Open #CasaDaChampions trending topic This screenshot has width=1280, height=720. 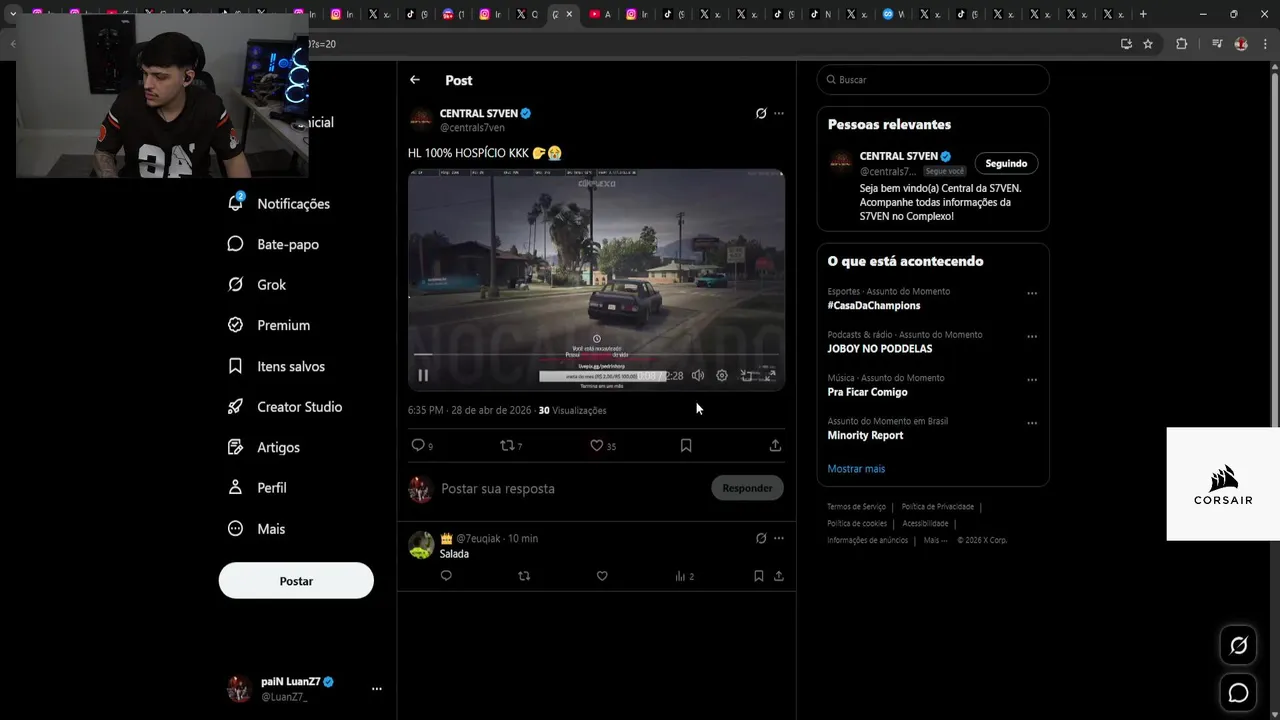pyautogui.click(x=874, y=306)
